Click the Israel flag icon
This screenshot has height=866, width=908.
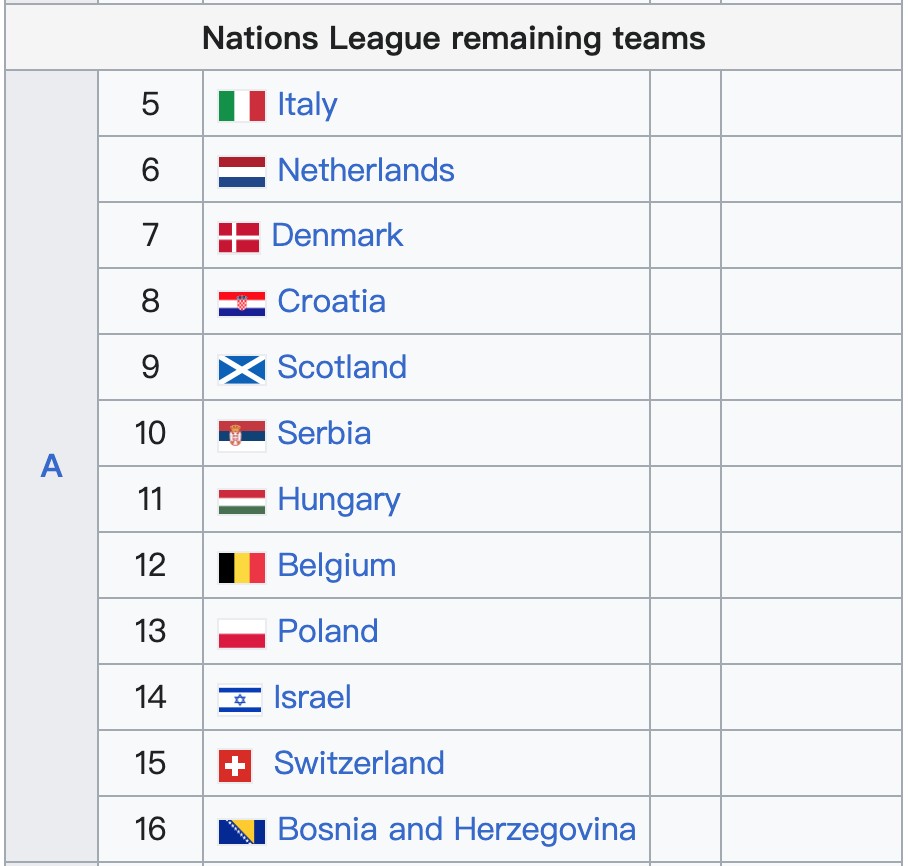pyautogui.click(x=239, y=699)
